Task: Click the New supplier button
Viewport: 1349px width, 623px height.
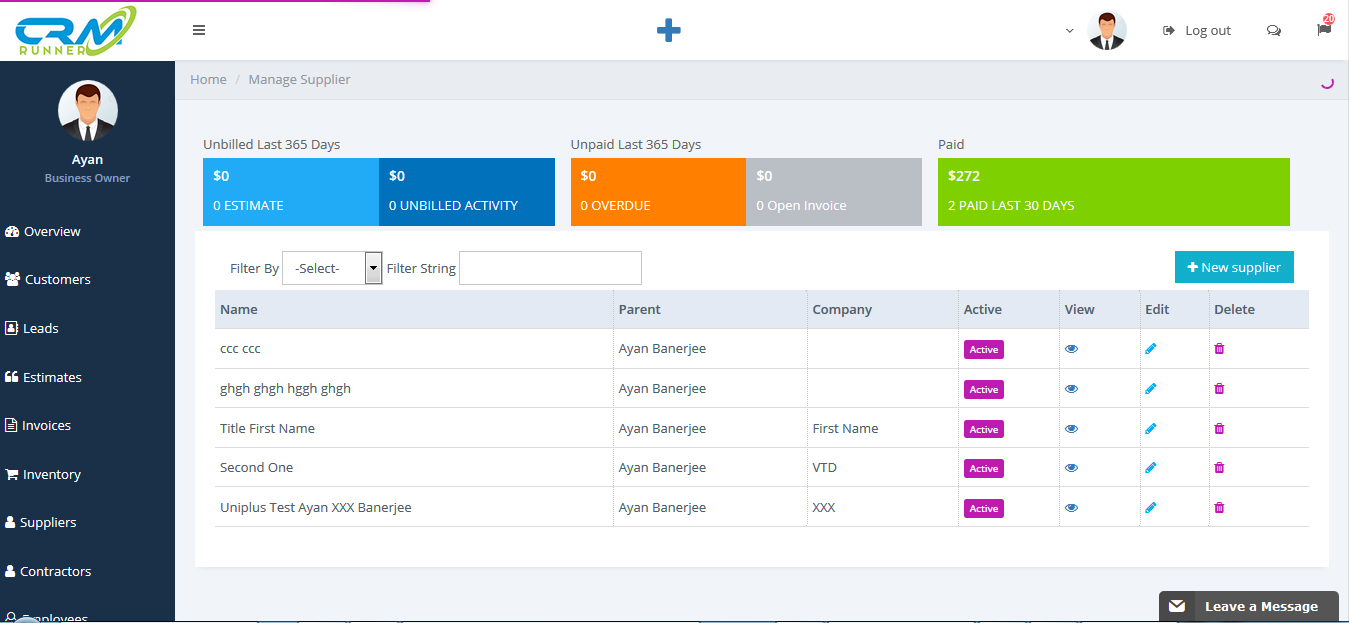Action: [1234, 267]
